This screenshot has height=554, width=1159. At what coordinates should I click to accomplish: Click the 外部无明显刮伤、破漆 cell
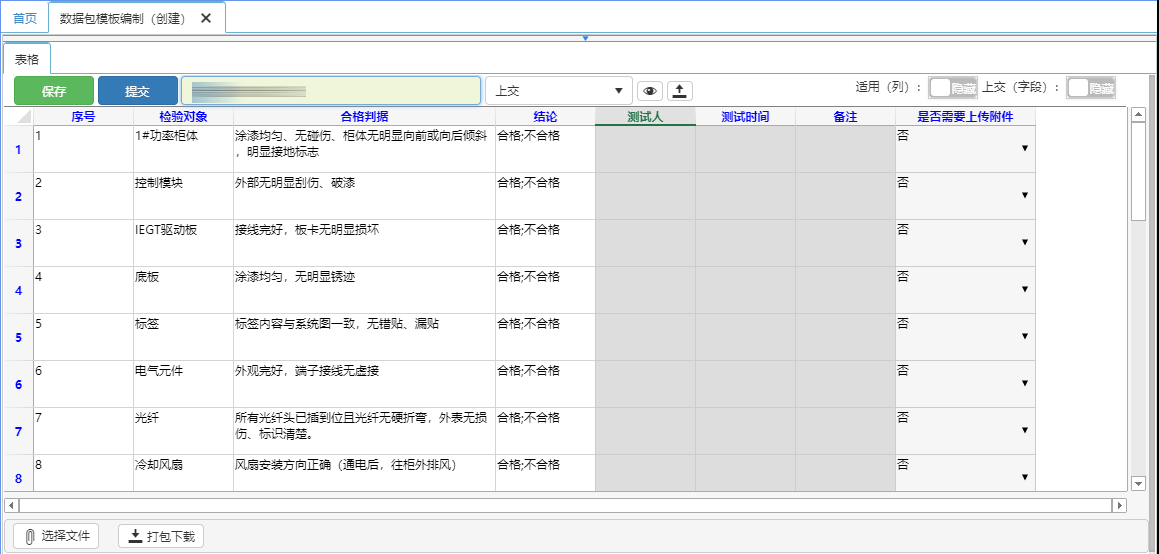coord(364,196)
